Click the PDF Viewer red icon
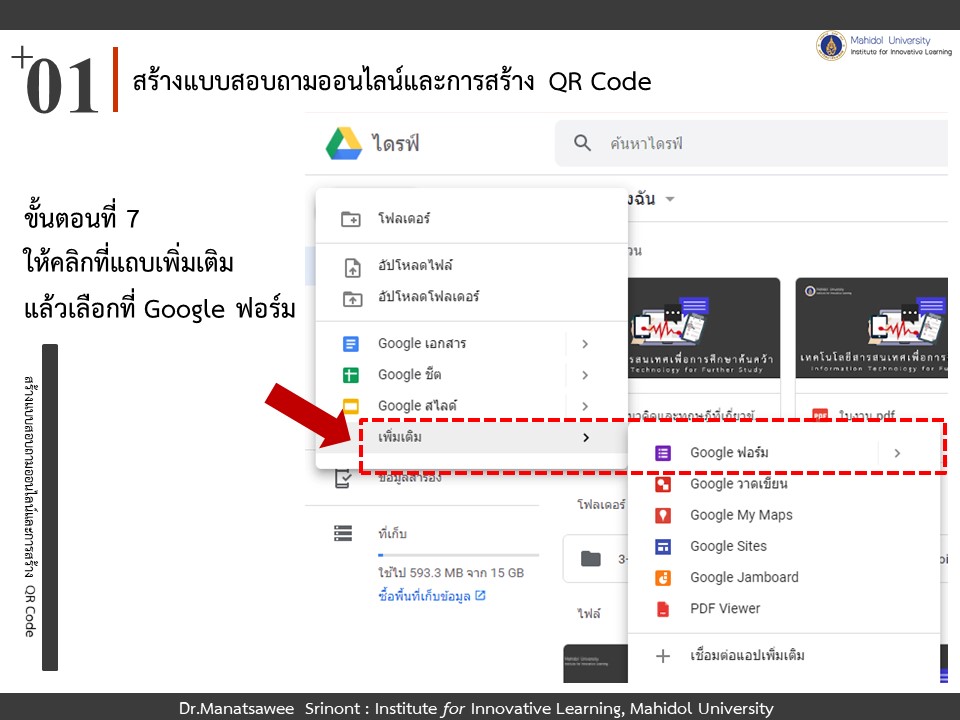Screen dimensions: 960x720 coord(662,608)
